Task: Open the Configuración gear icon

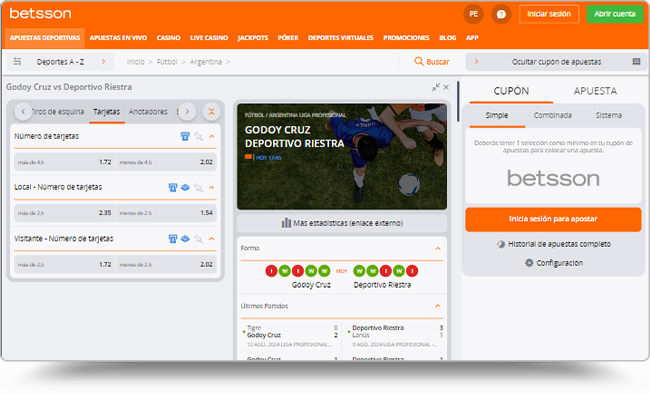Action: (x=529, y=263)
